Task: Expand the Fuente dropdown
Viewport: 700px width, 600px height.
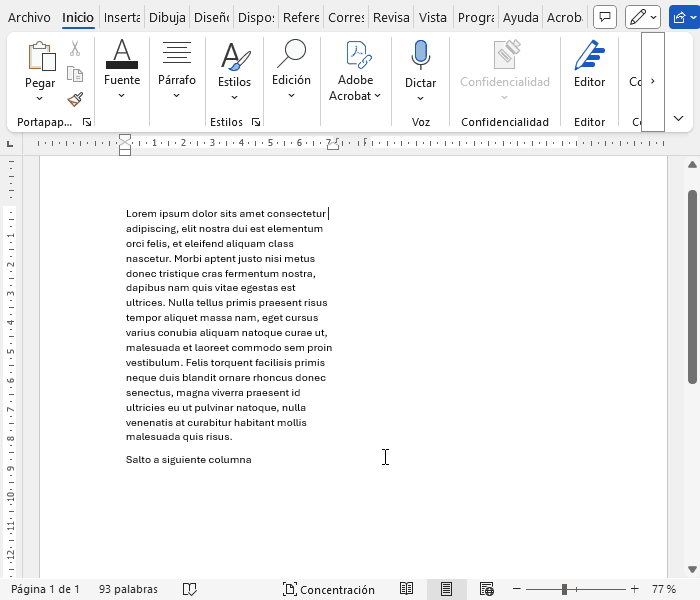Action: 121,95
